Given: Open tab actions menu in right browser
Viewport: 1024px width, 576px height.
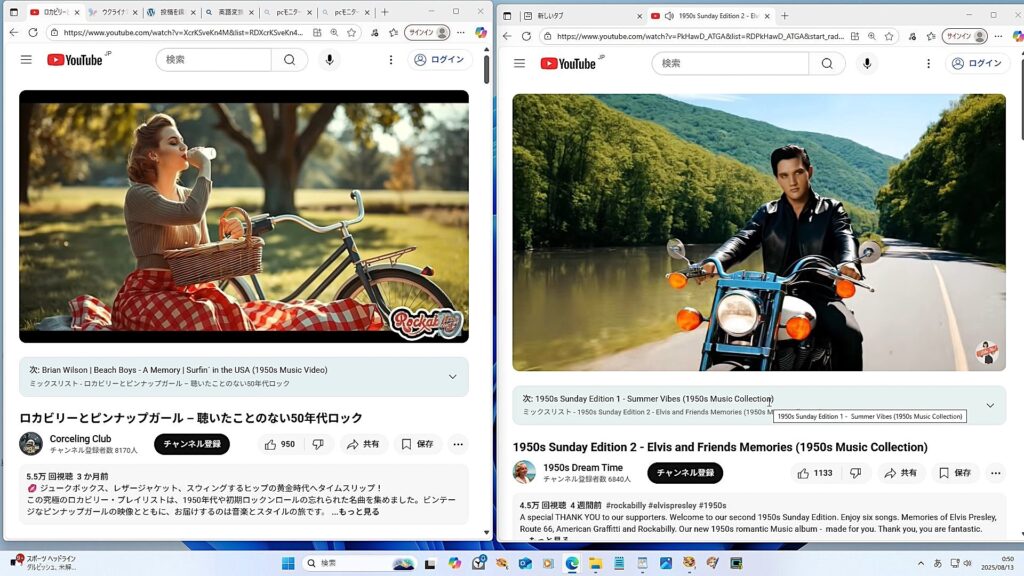Looking at the screenshot, I should [x=507, y=16].
